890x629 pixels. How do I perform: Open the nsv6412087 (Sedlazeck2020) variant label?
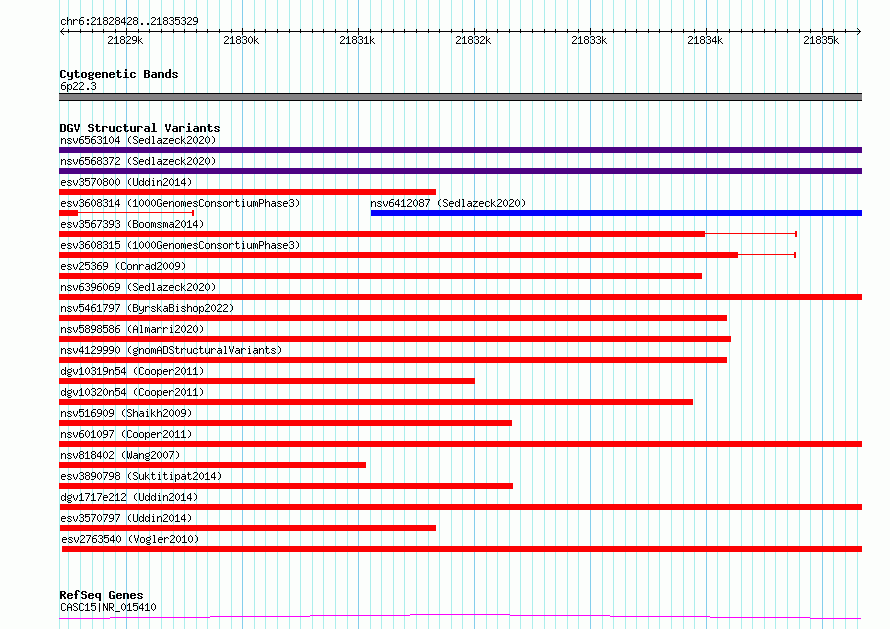pyautogui.click(x=448, y=203)
